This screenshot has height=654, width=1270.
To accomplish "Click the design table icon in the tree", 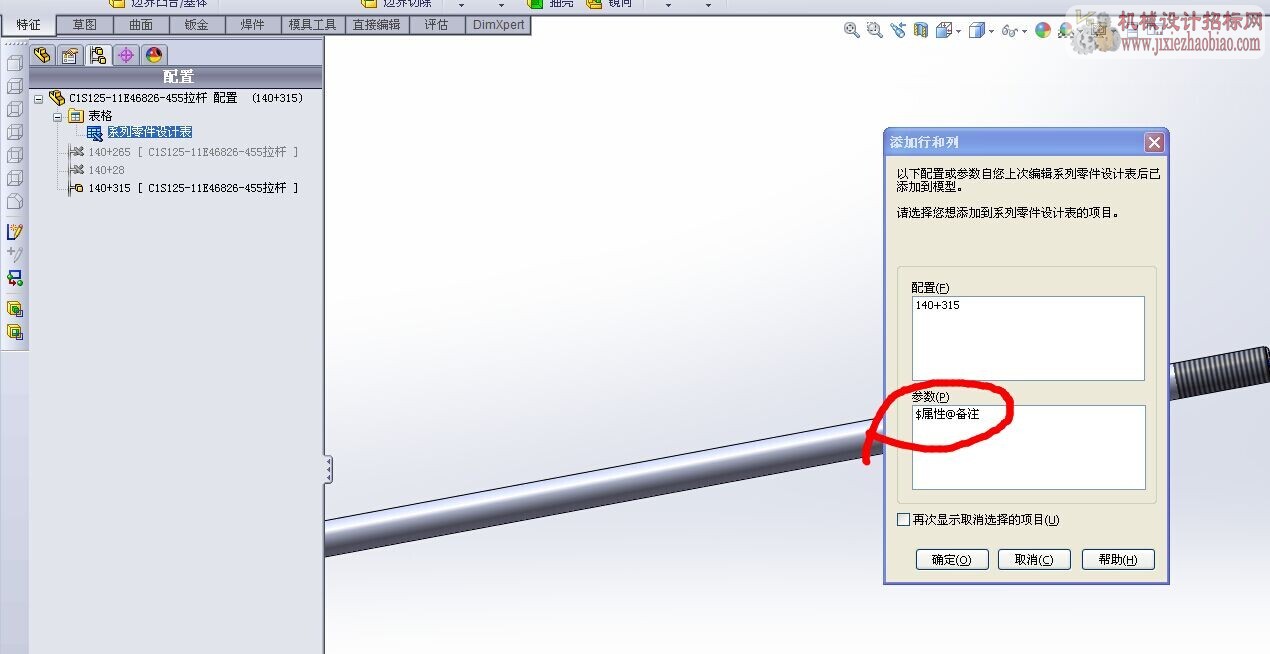I will [x=95, y=133].
